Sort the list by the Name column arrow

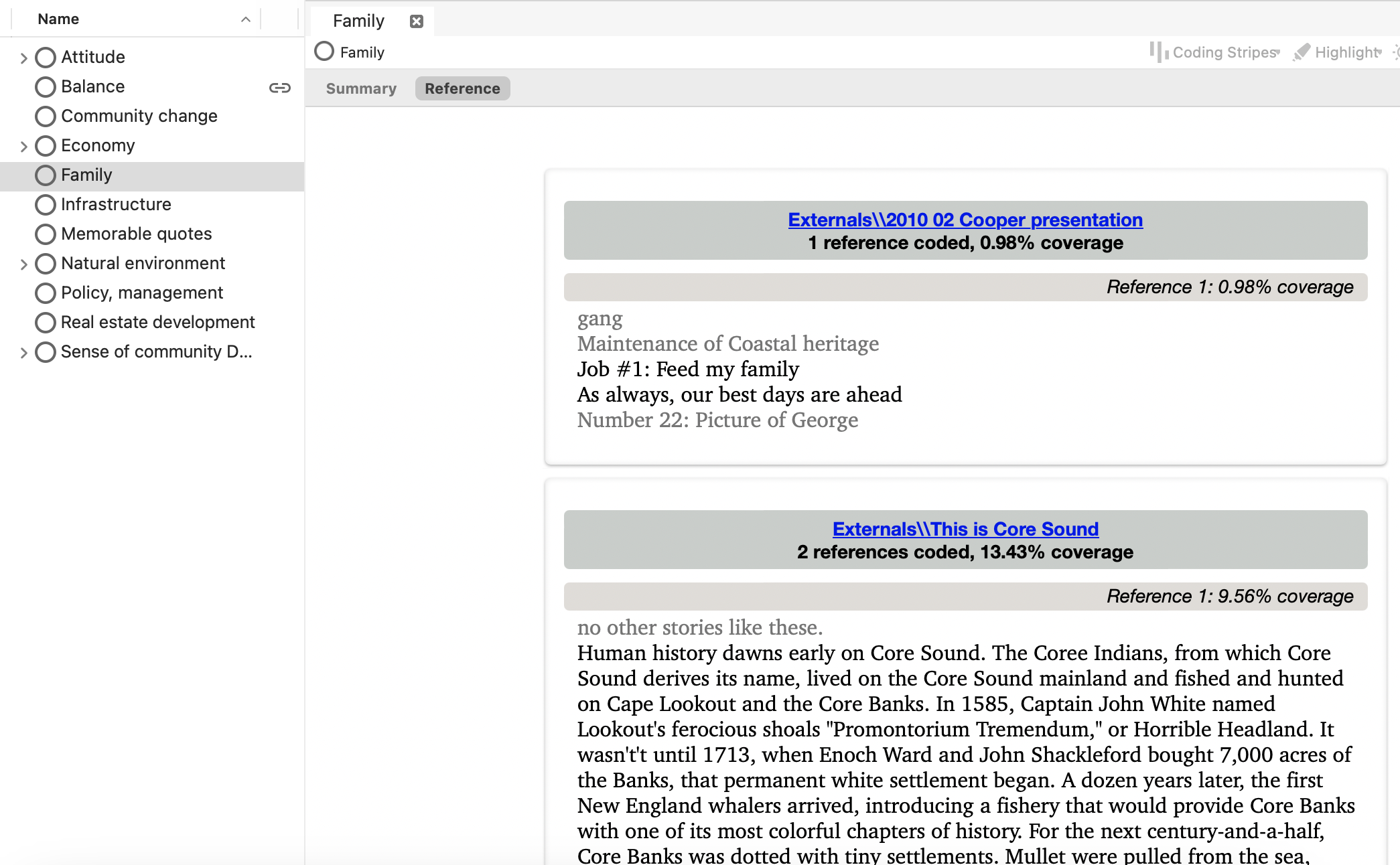tap(246, 19)
